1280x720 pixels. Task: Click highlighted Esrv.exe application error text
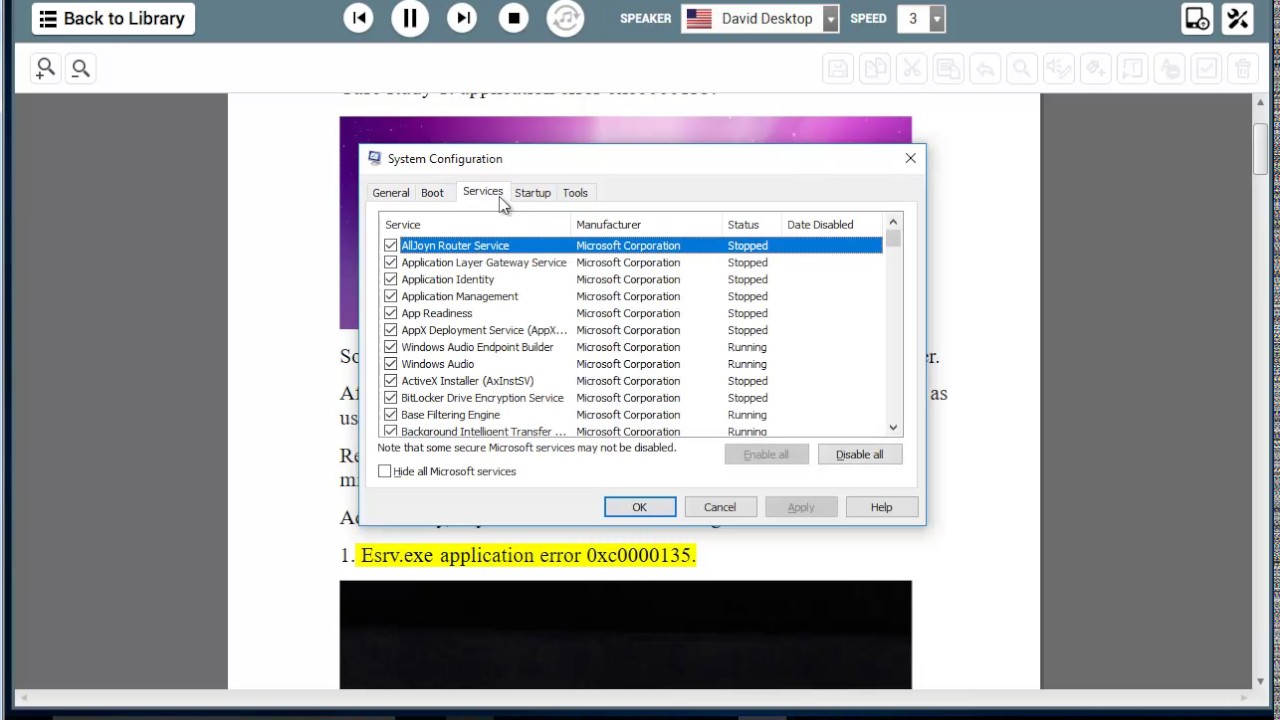527,555
